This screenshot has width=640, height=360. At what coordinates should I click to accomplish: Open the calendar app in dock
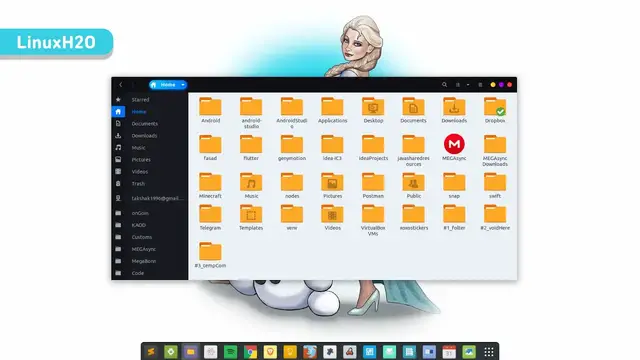449,352
